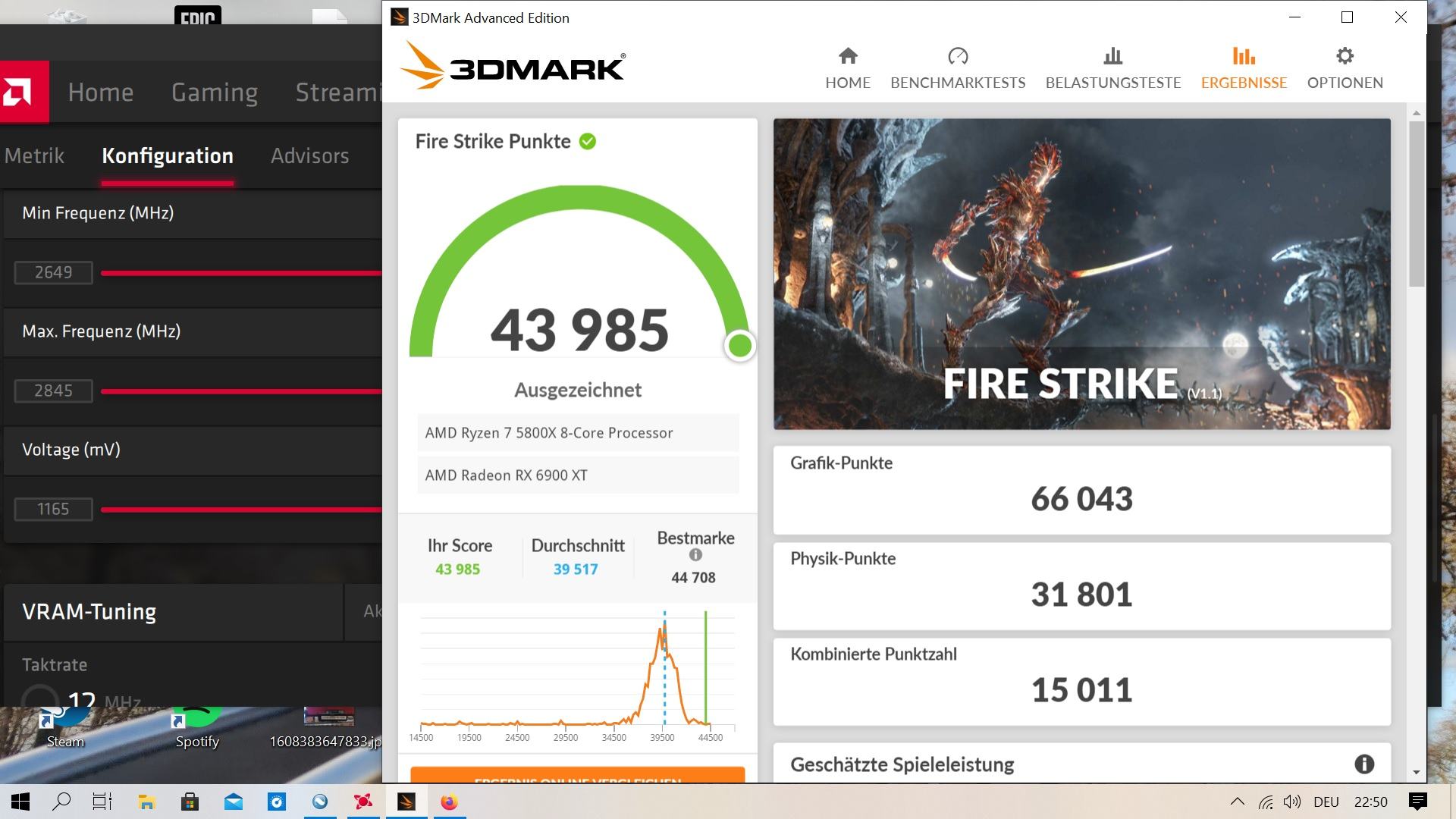1456x819 pixels.
Task: Click the Min Frequenz slider track
Action: (x=241, y=273)
